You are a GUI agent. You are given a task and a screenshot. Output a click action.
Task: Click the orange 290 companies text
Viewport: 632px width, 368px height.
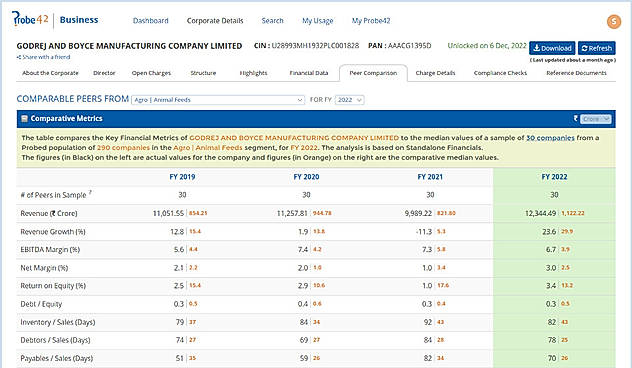click(123, 148)
